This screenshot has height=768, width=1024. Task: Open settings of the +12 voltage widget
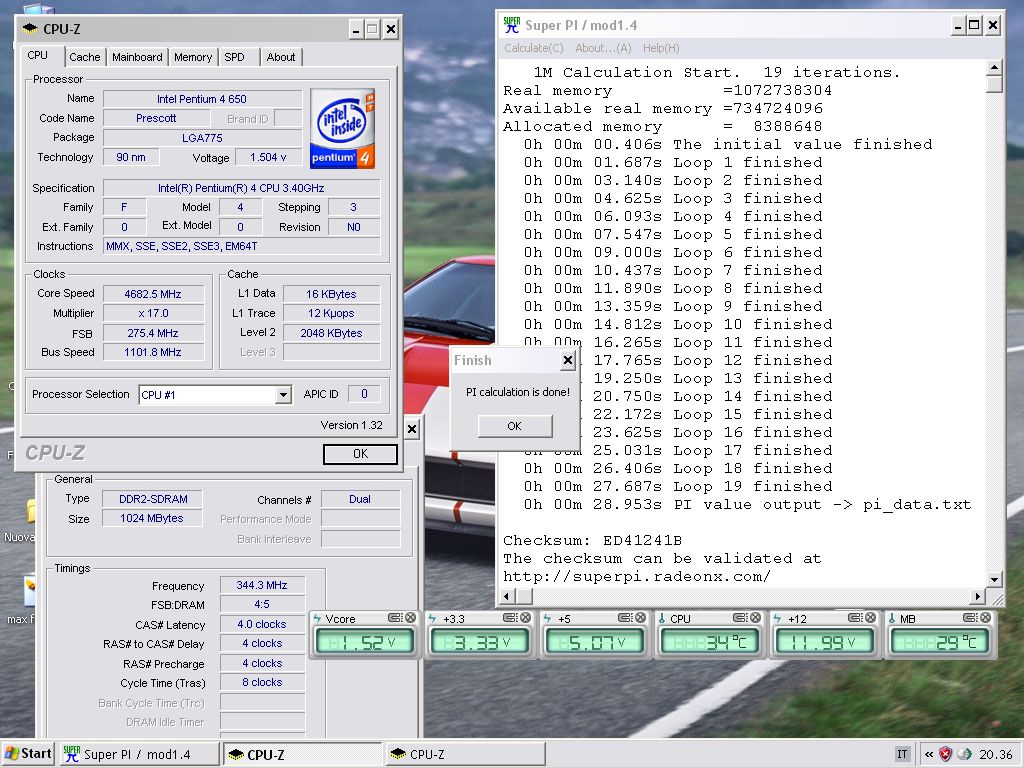tap(855, 618)
